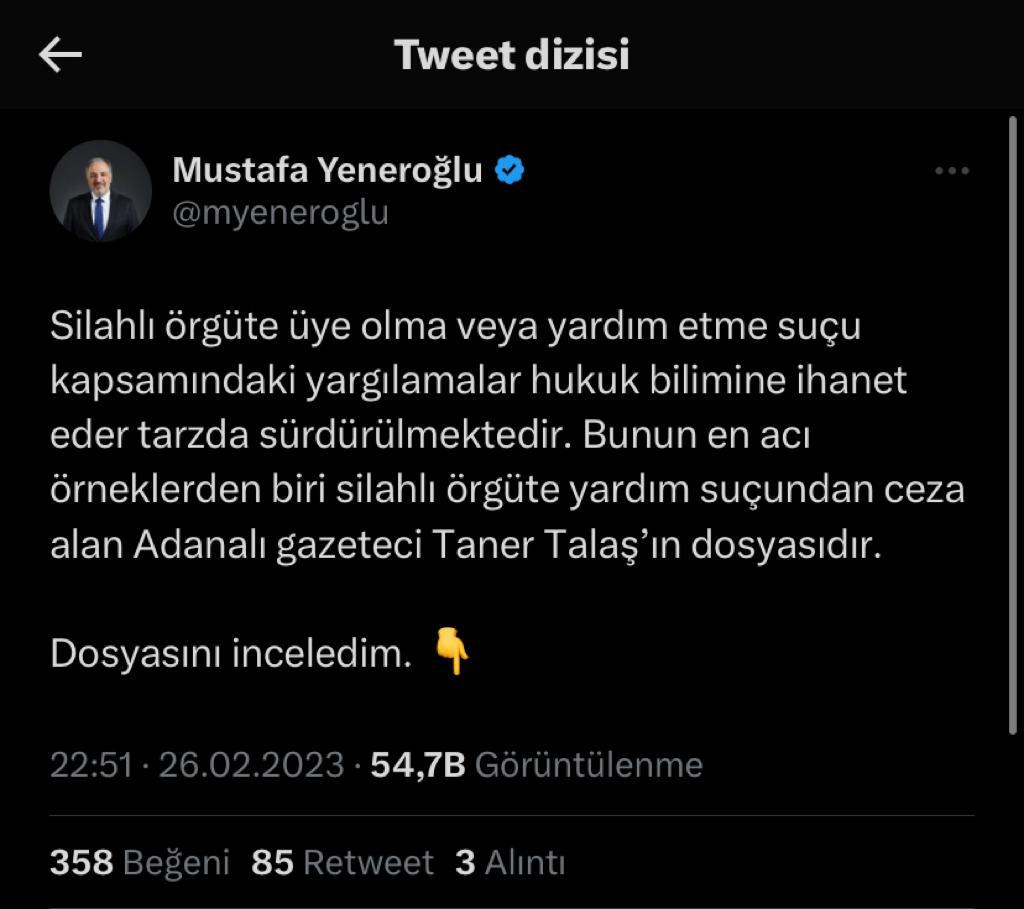Show the 358 Beğeni likes list
The image size is (1024, 909).
(140, 862)
